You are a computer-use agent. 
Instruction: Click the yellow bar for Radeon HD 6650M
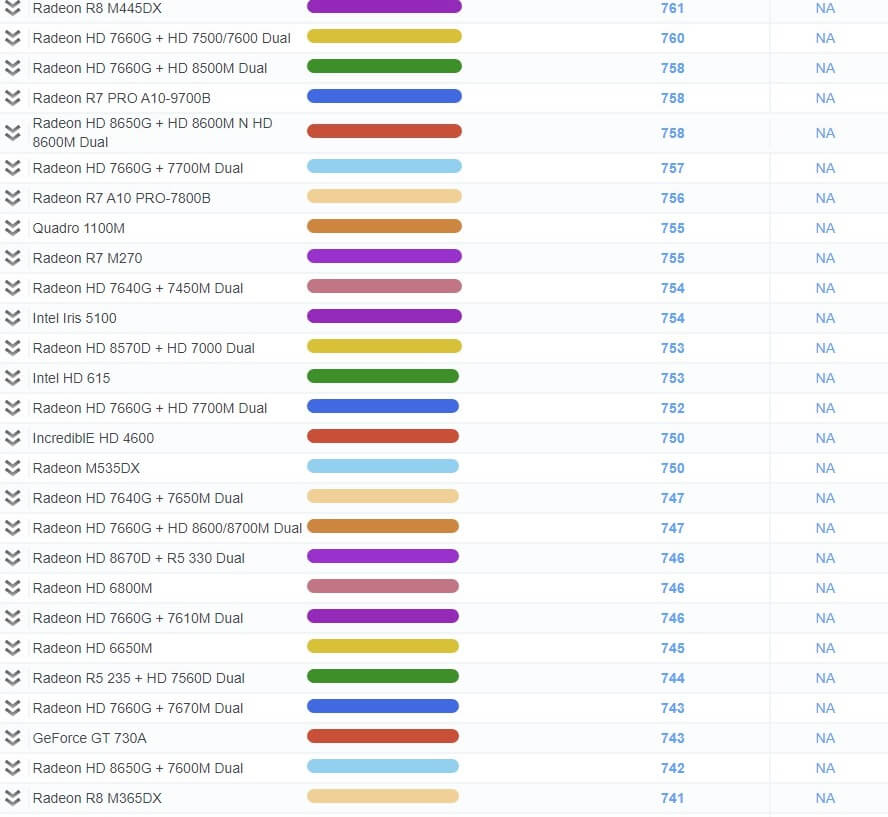tap(383, 647)
